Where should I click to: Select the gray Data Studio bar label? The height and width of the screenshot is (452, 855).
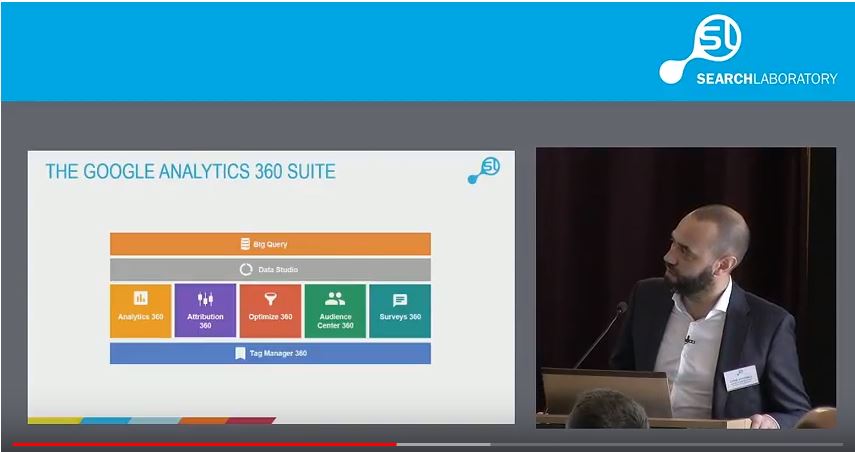pos(278,269)
